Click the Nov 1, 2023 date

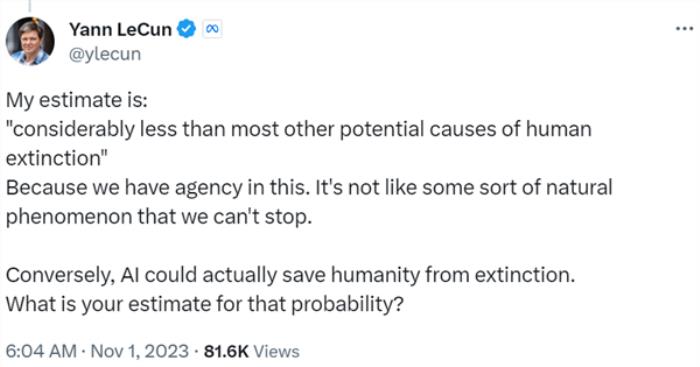[140, 351]
